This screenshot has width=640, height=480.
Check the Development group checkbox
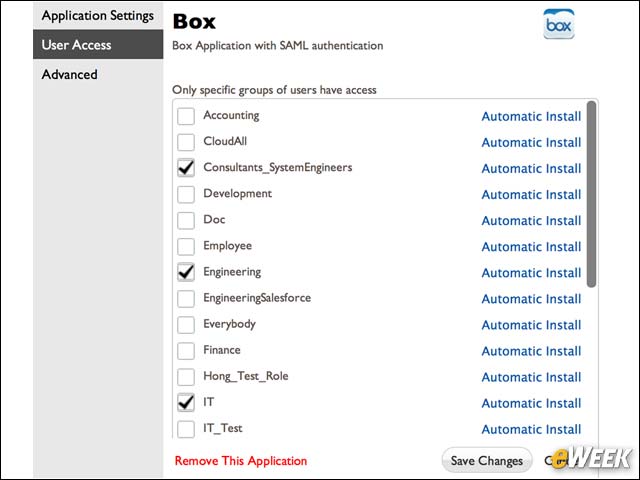point(186,194)
